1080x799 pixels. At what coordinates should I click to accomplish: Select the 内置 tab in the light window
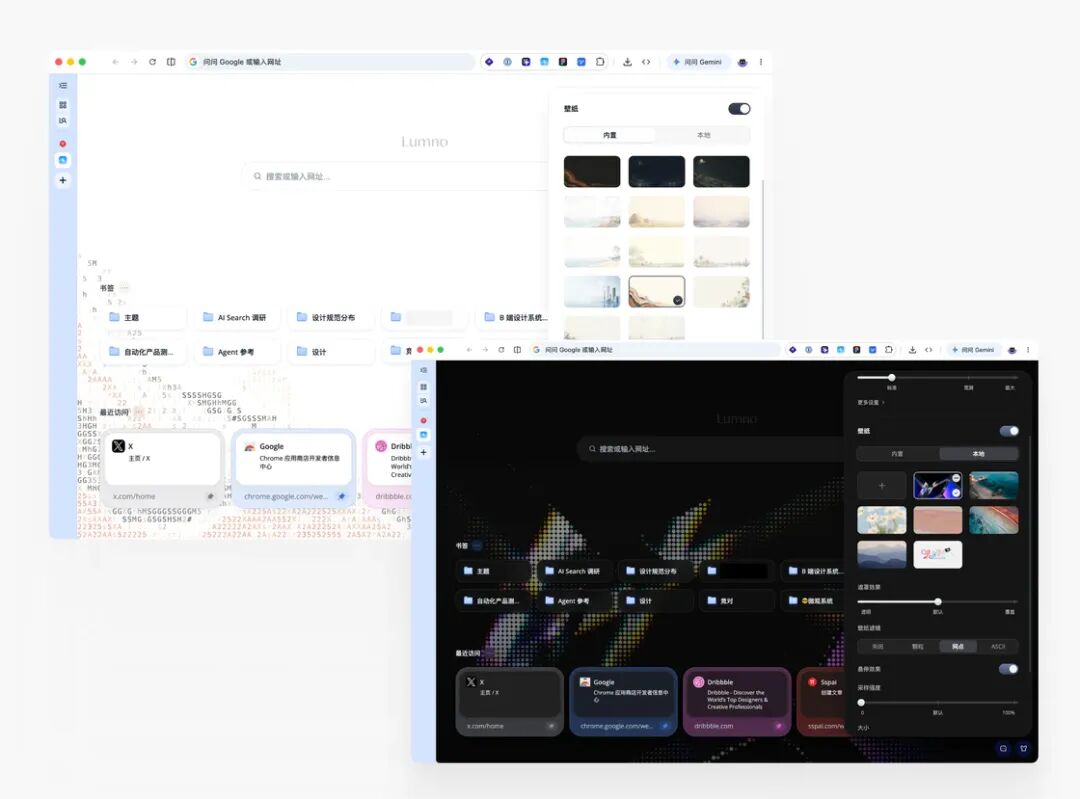point(610,135)
